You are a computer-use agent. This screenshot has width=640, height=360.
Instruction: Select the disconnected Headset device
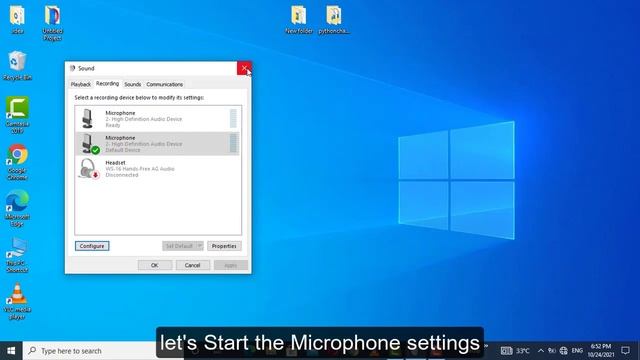point(157,169)
